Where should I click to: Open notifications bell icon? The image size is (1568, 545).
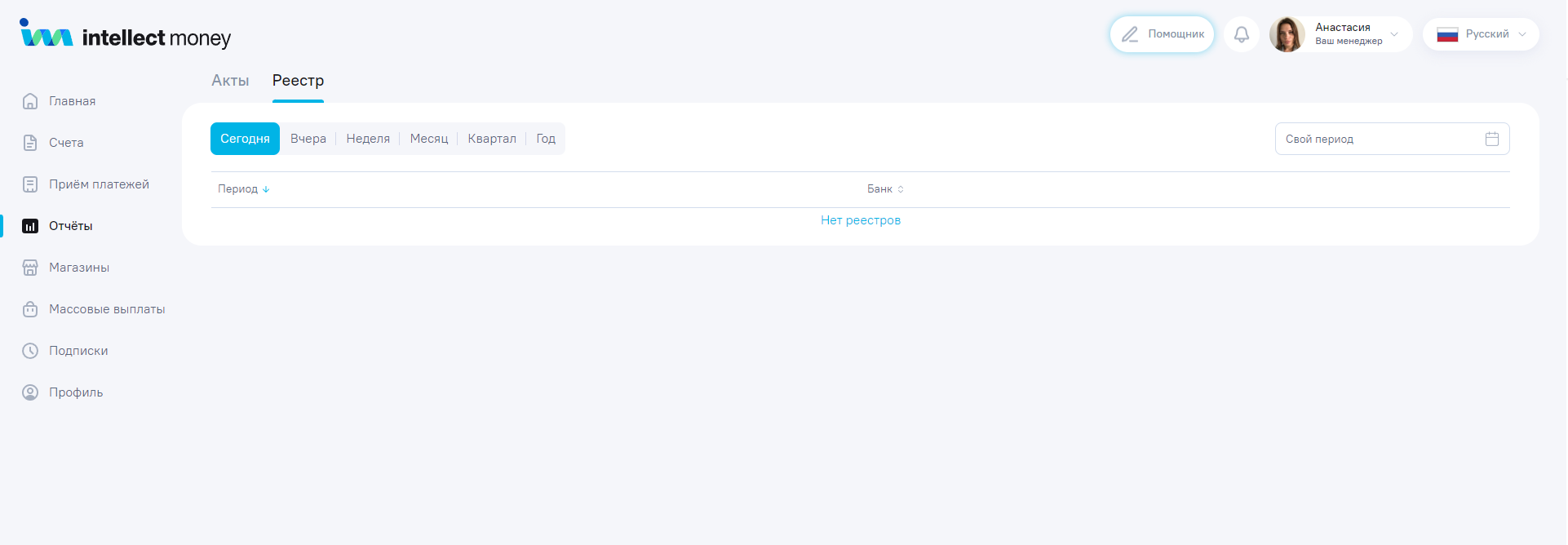tap(1241, 34)
